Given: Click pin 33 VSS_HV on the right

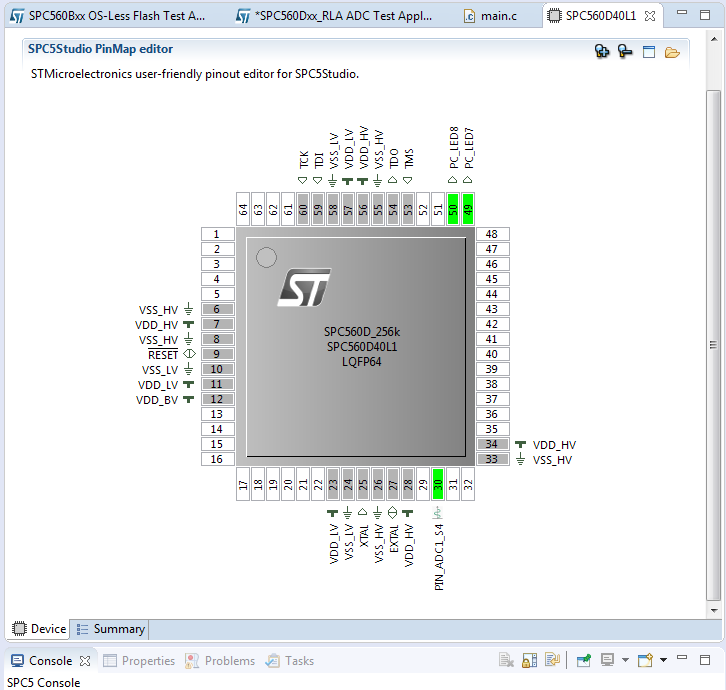Looking at the screenshot, I should [x=493, y=459].
